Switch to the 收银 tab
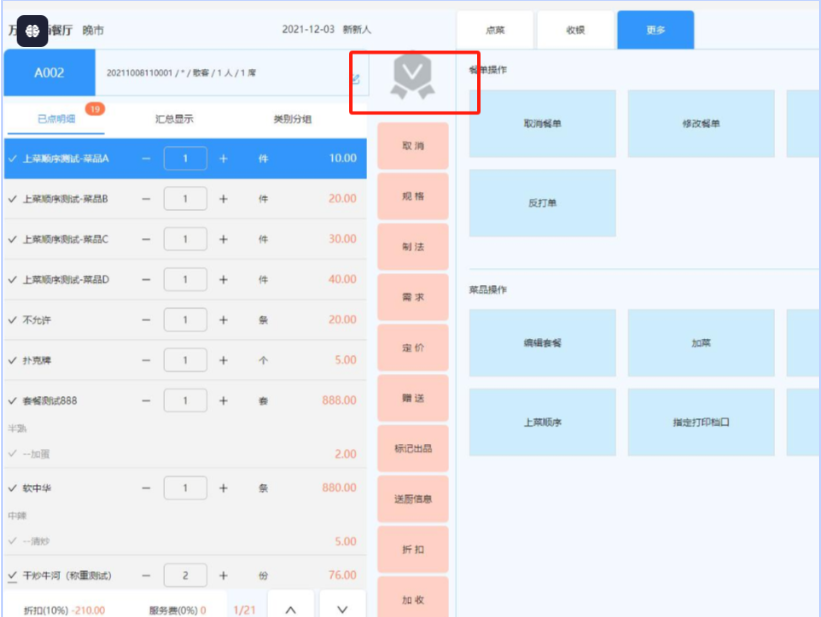Image resolution: width=821 pixels, height=617 pixels. click(x=575, y=30)
